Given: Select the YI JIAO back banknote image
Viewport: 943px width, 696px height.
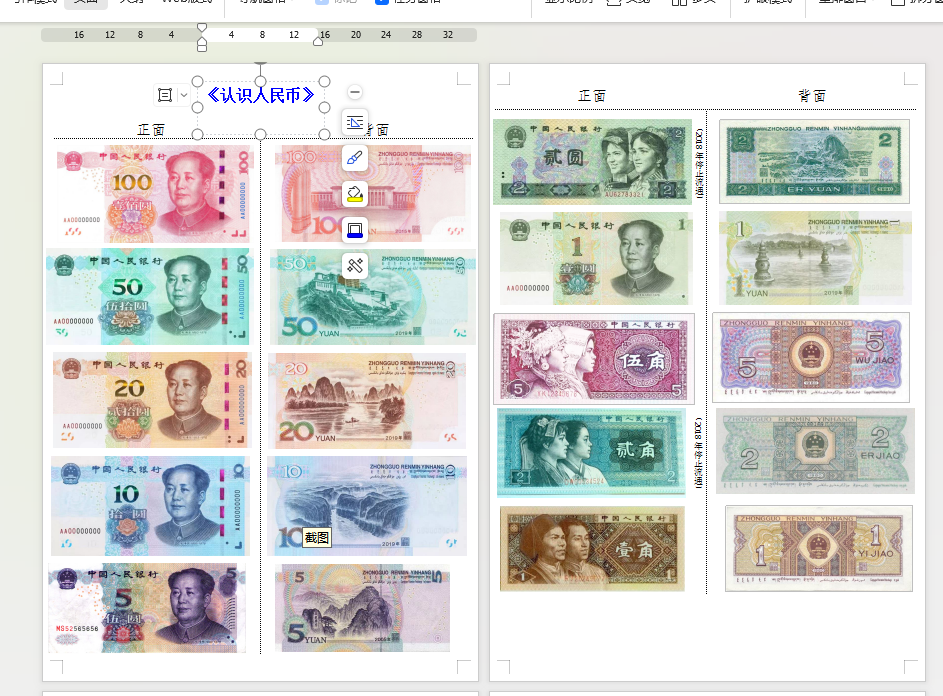Looking at the screenshot, I should click(819, 549).
